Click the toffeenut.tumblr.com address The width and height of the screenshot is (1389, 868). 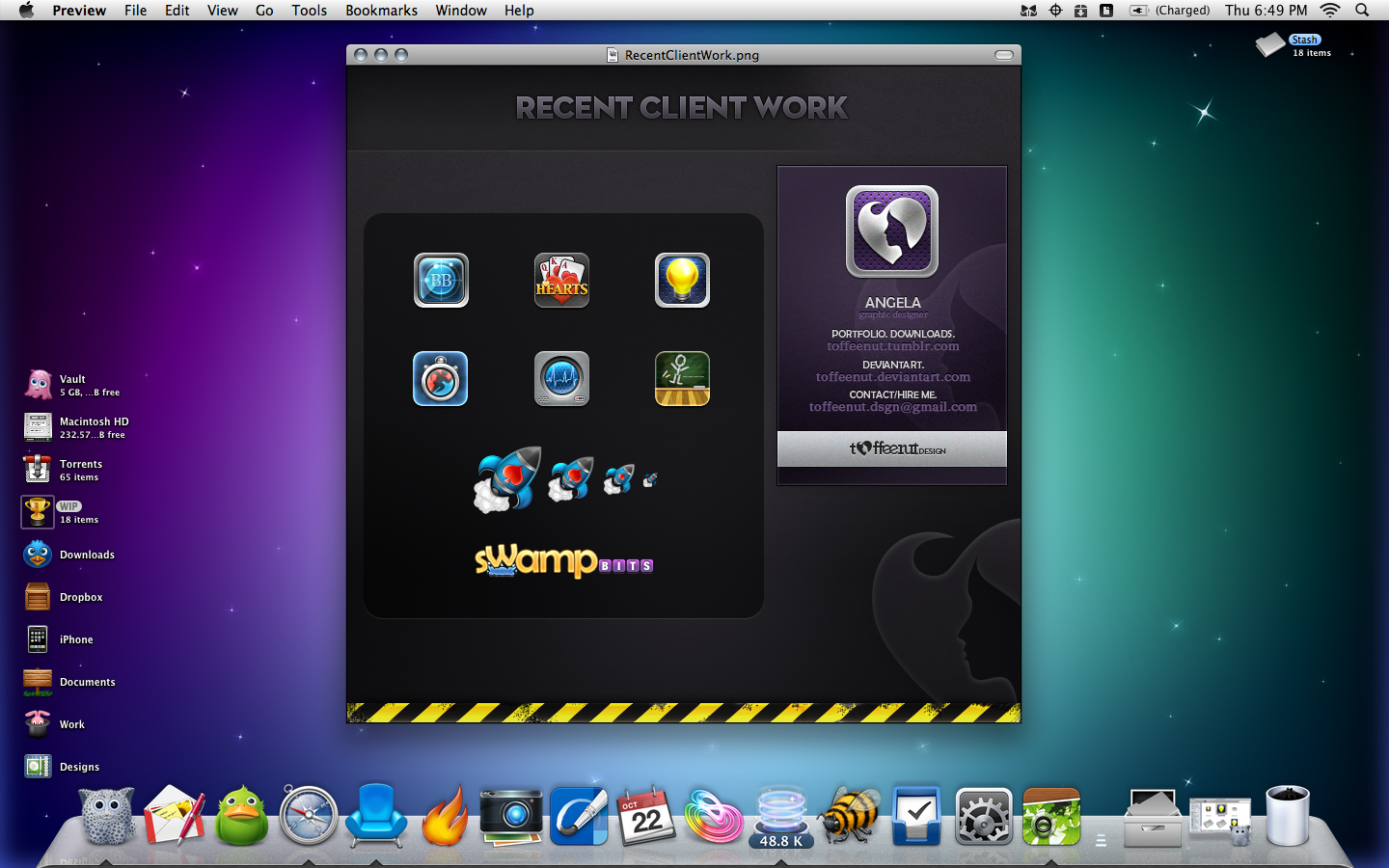point(893,346)
